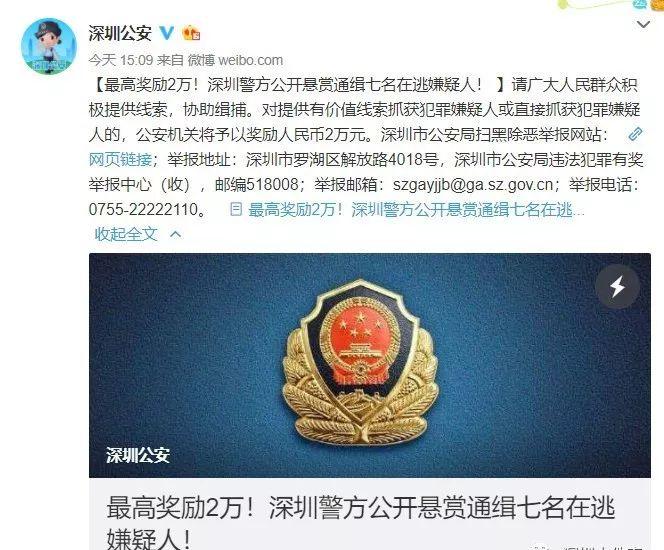Open the police badge cover image
This screenshot has width=664, height=550.
[370, 365]
